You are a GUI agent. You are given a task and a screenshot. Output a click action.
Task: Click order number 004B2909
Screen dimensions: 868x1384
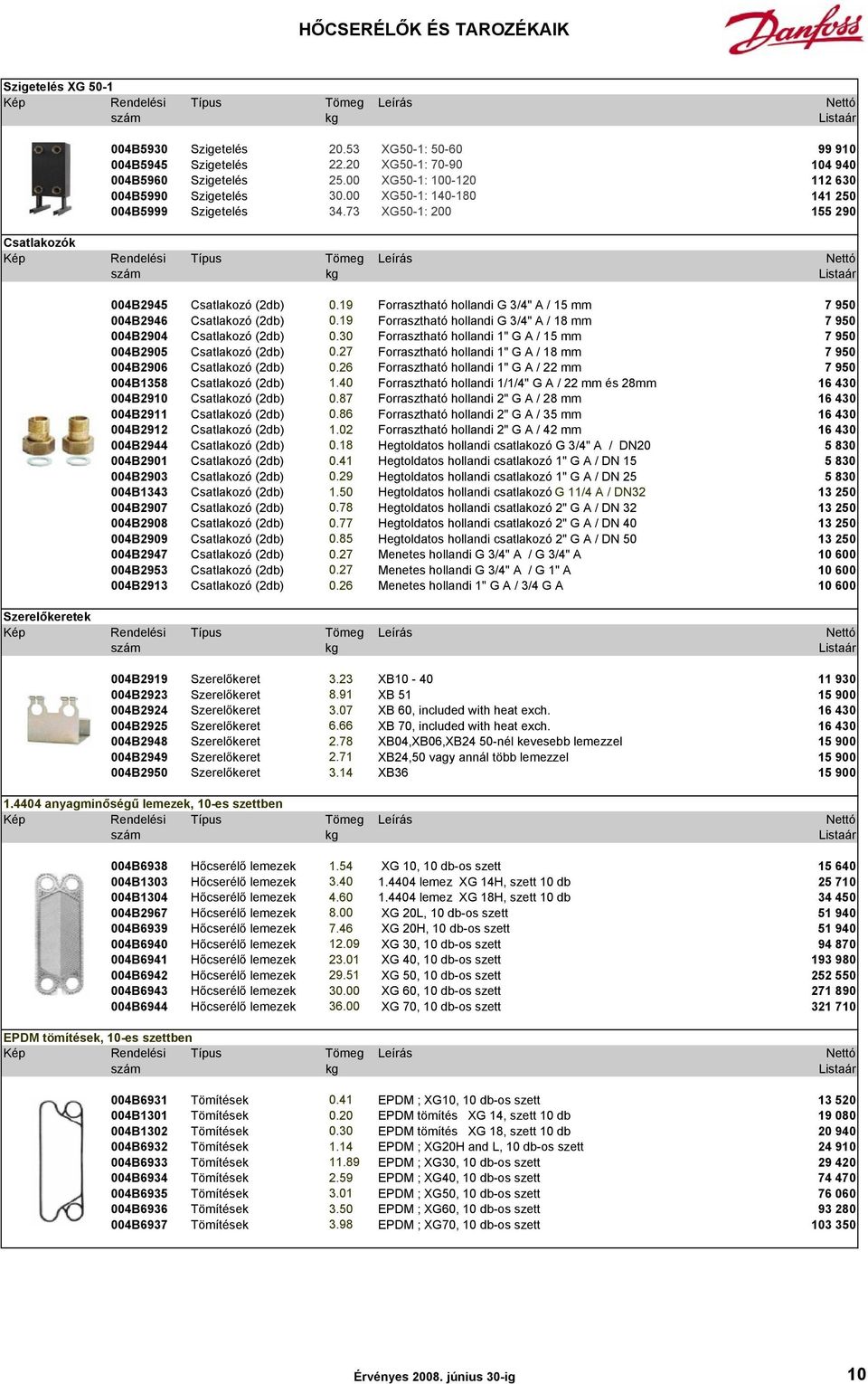point(139,539)
